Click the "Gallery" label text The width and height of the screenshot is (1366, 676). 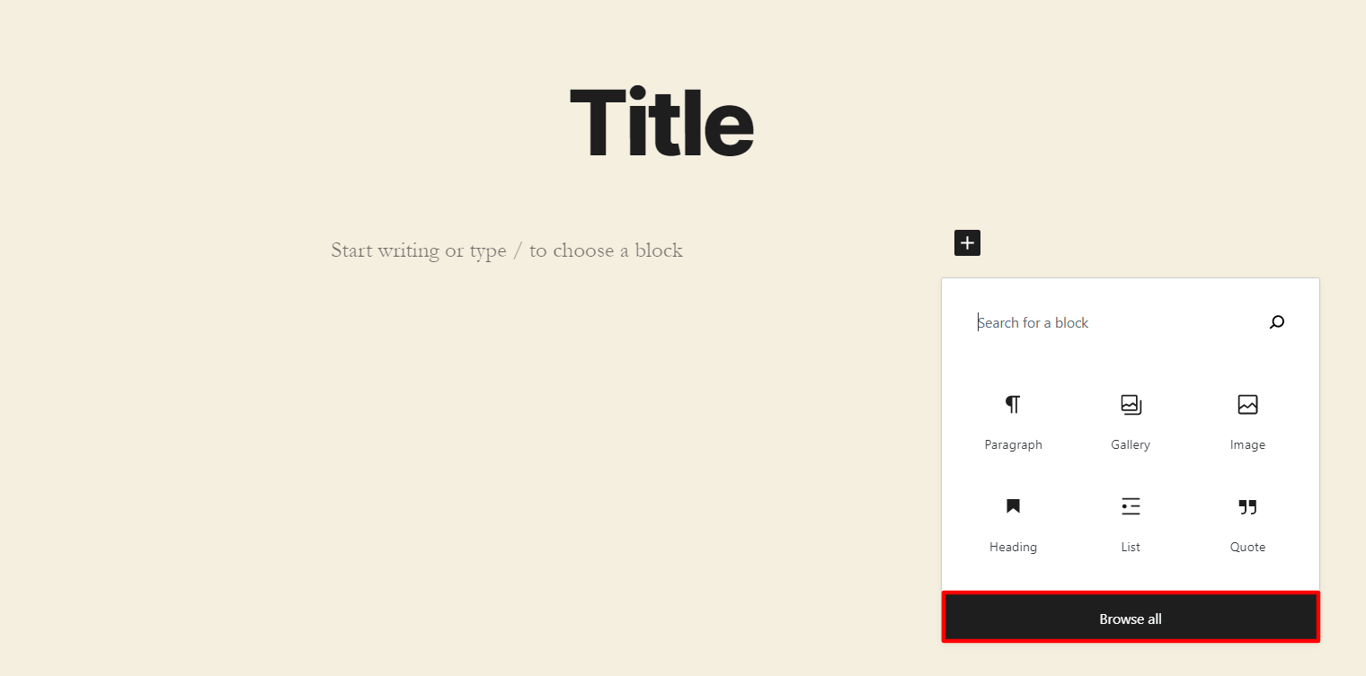click(x=1130, y=444)
